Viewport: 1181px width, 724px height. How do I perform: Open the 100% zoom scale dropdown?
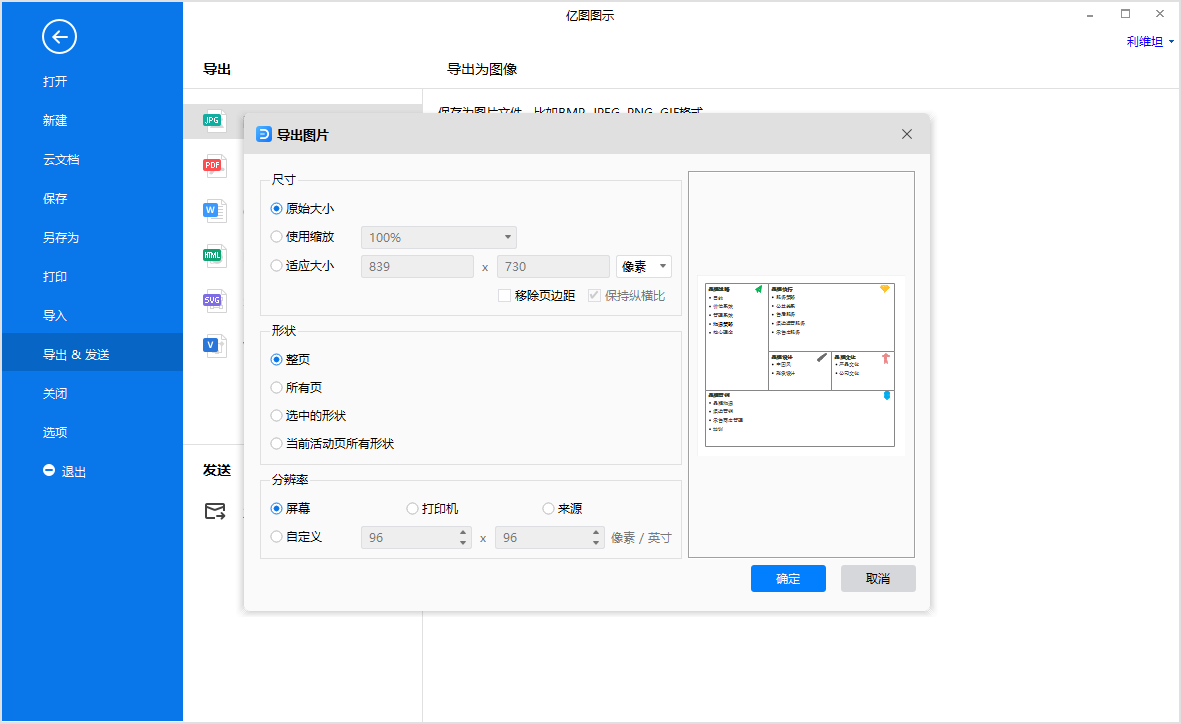(439, 237)
